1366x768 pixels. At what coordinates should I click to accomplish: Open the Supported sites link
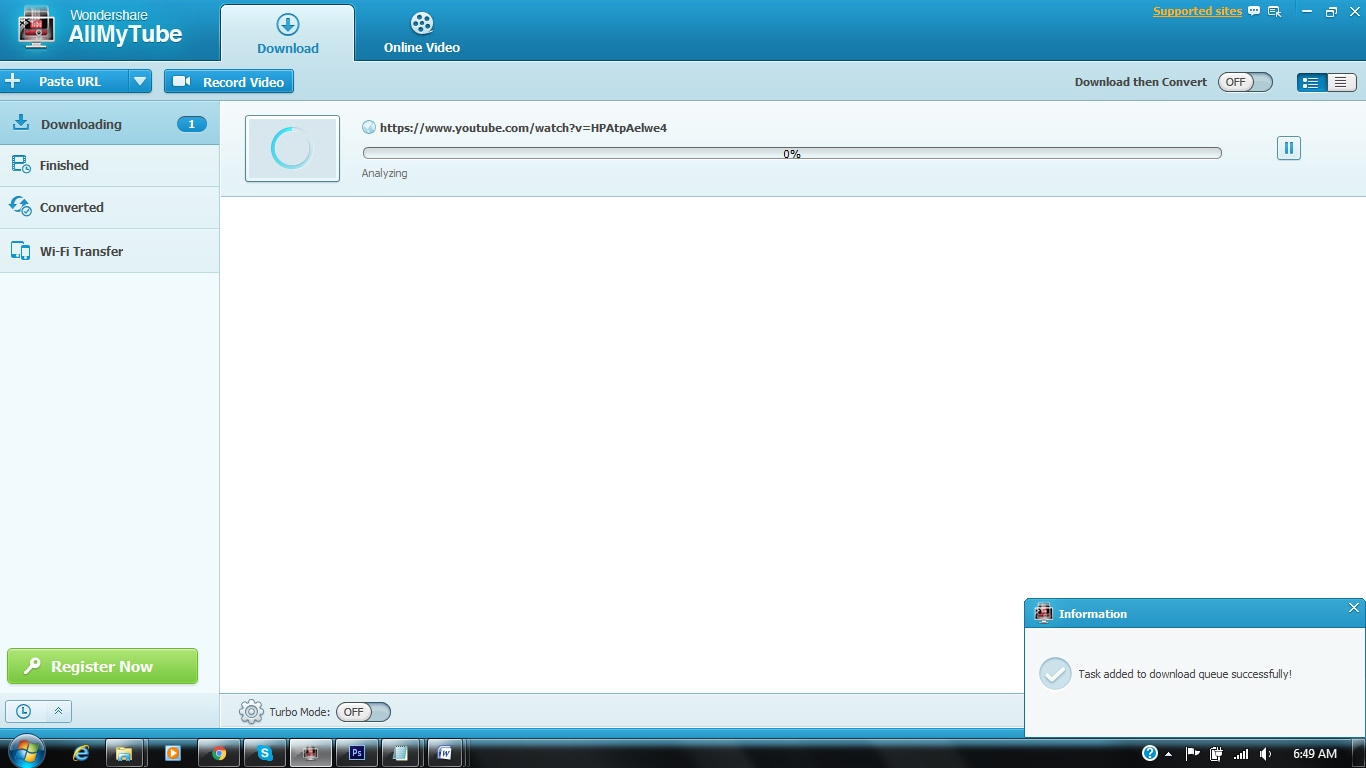pos(1197,12)
